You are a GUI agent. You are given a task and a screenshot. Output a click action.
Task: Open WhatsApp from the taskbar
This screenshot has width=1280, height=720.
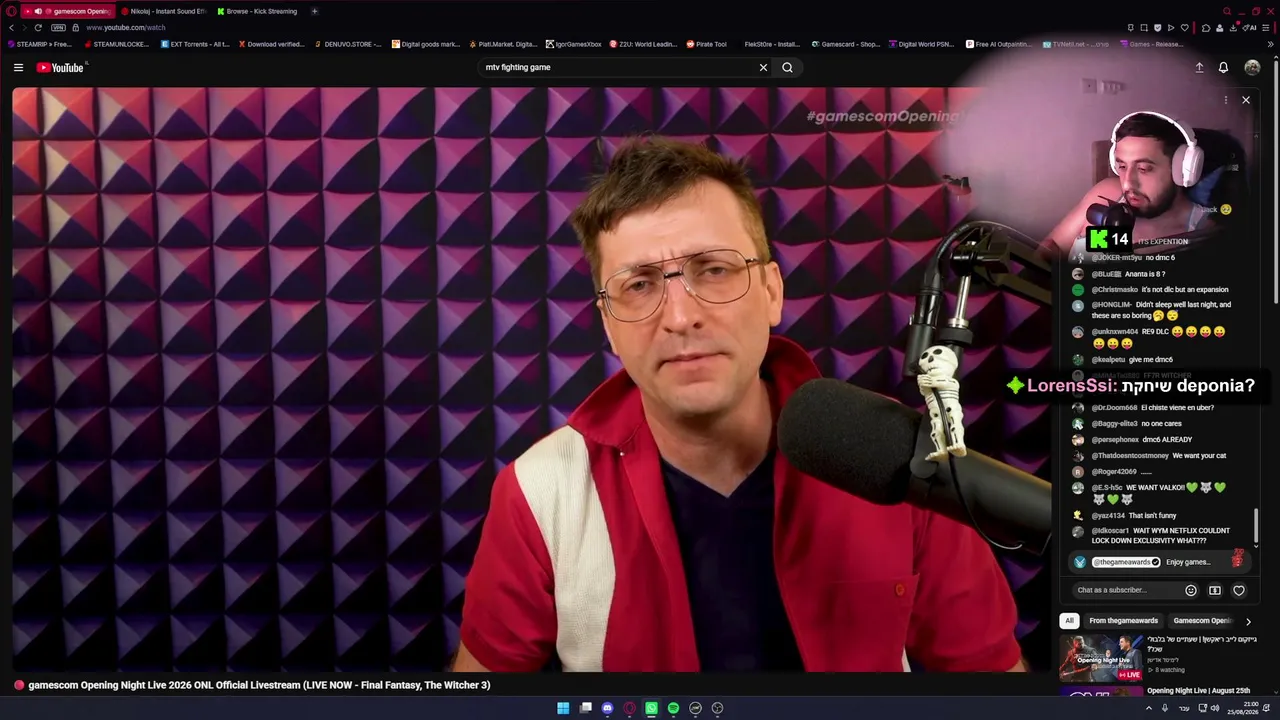tap(651, 708)
